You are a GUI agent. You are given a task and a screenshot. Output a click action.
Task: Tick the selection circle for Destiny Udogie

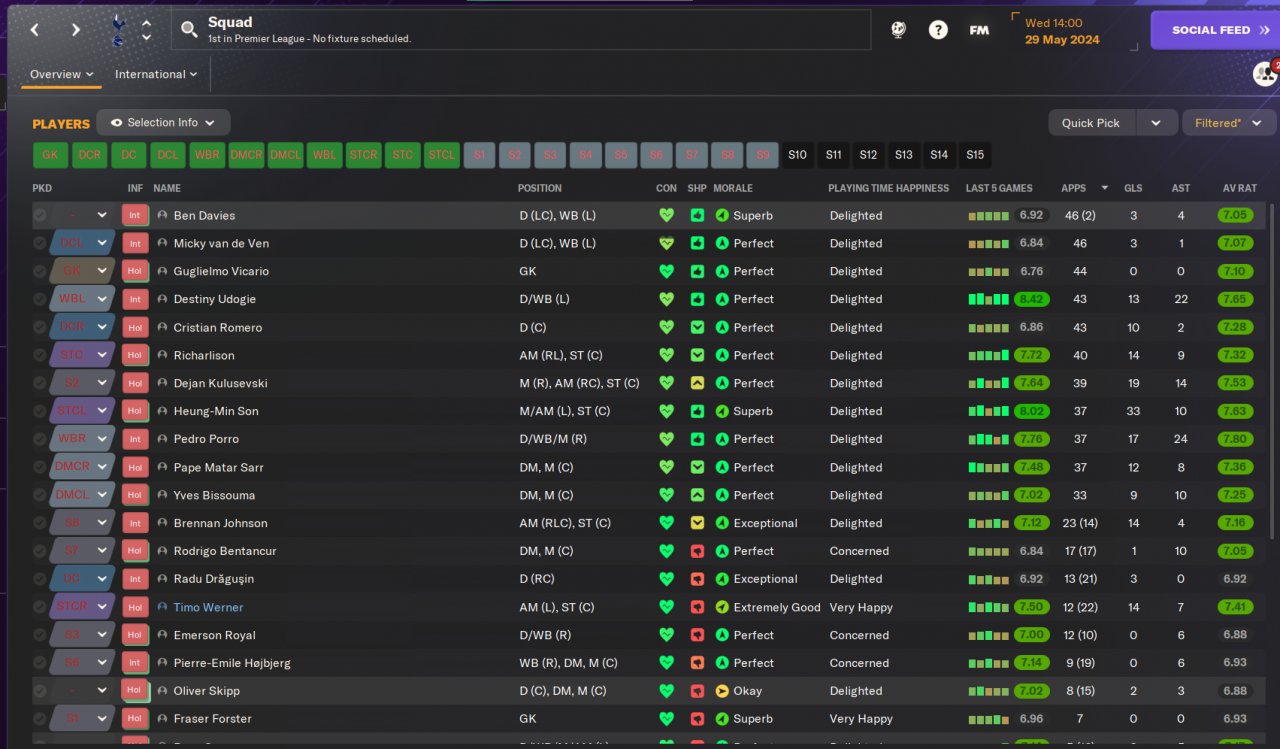pyautogui.click(x=40, y=299)
